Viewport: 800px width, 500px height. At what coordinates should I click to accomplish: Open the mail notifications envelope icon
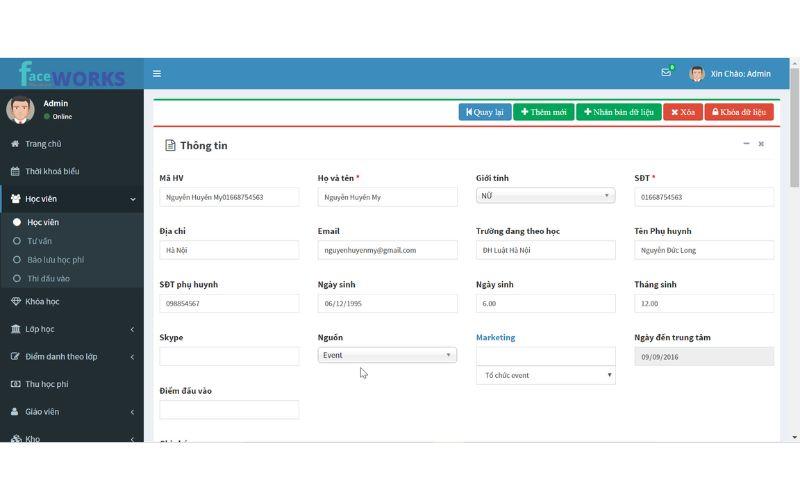[x=666, y=73]
